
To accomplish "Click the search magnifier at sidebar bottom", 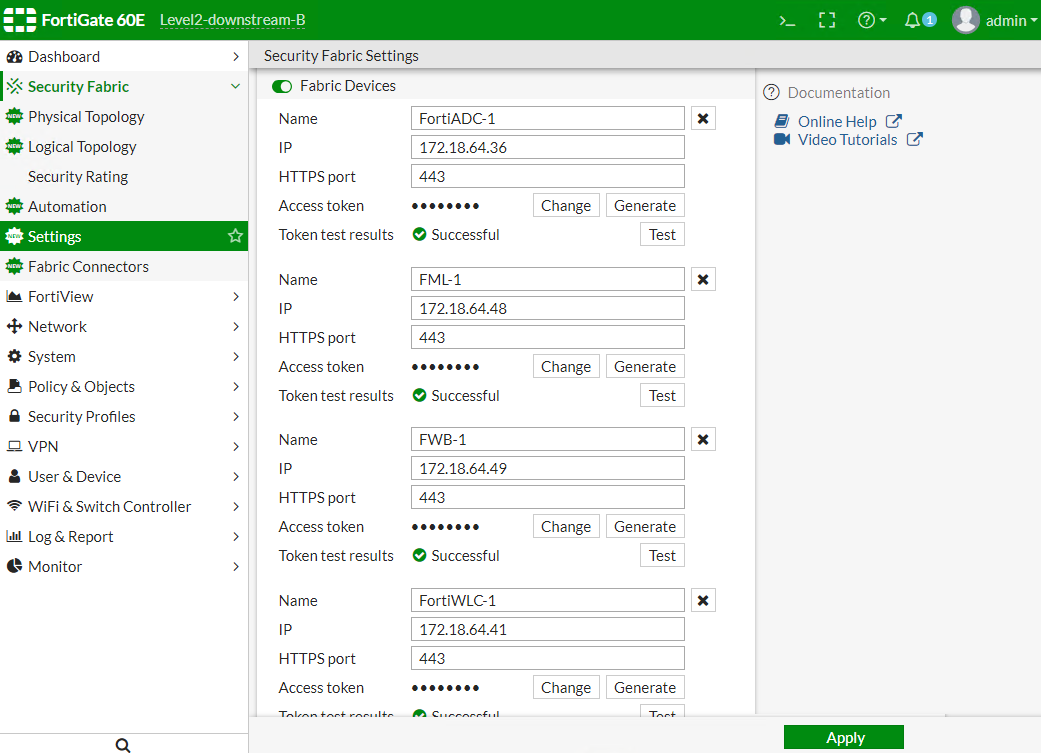I will (123, 745).
